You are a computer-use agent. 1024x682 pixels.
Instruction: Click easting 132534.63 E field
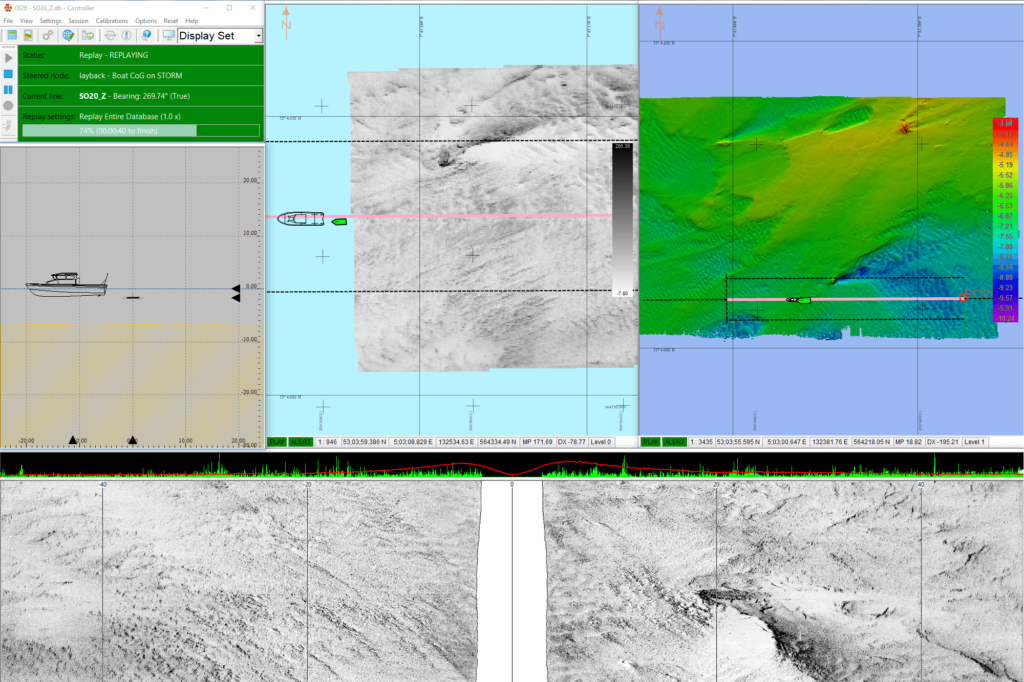coord(455,442)
